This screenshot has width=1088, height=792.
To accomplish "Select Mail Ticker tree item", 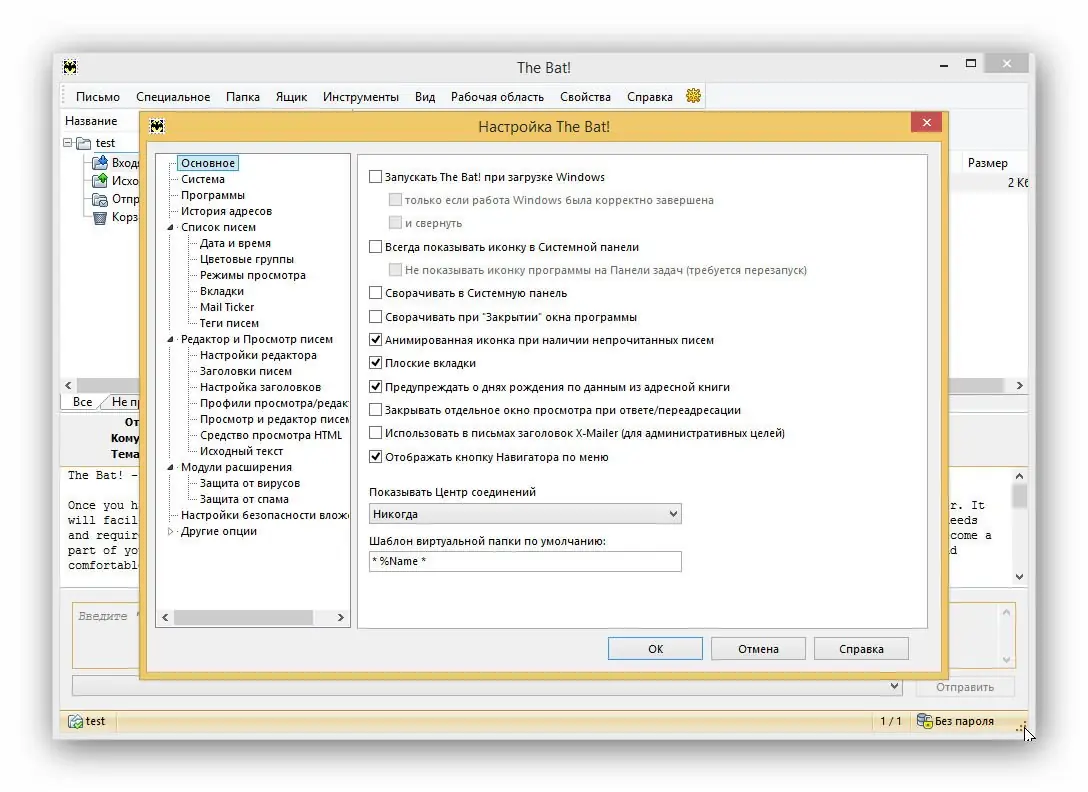I will (227, 307).
